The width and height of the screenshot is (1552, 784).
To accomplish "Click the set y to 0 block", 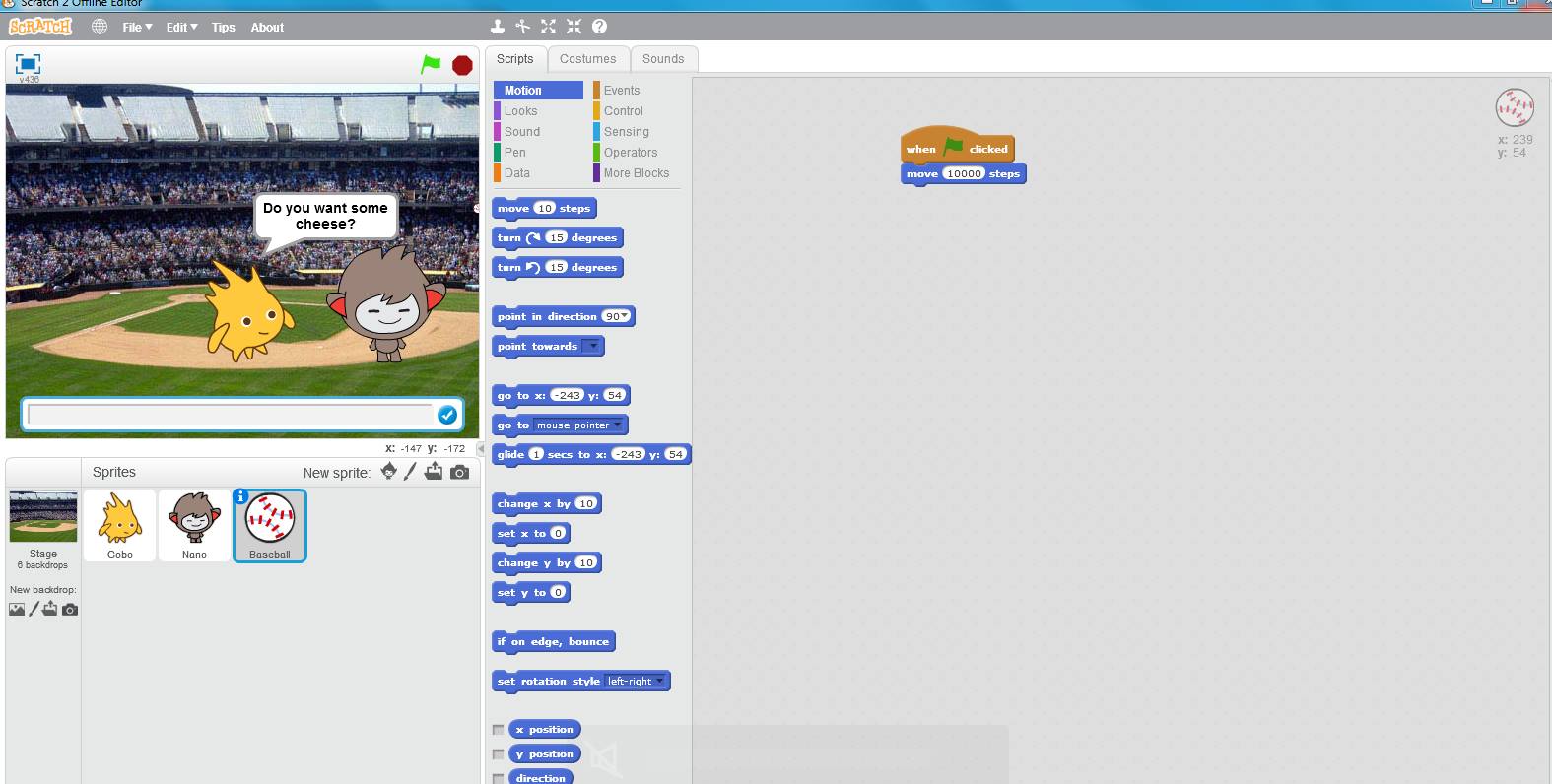I will click(530, 592).
